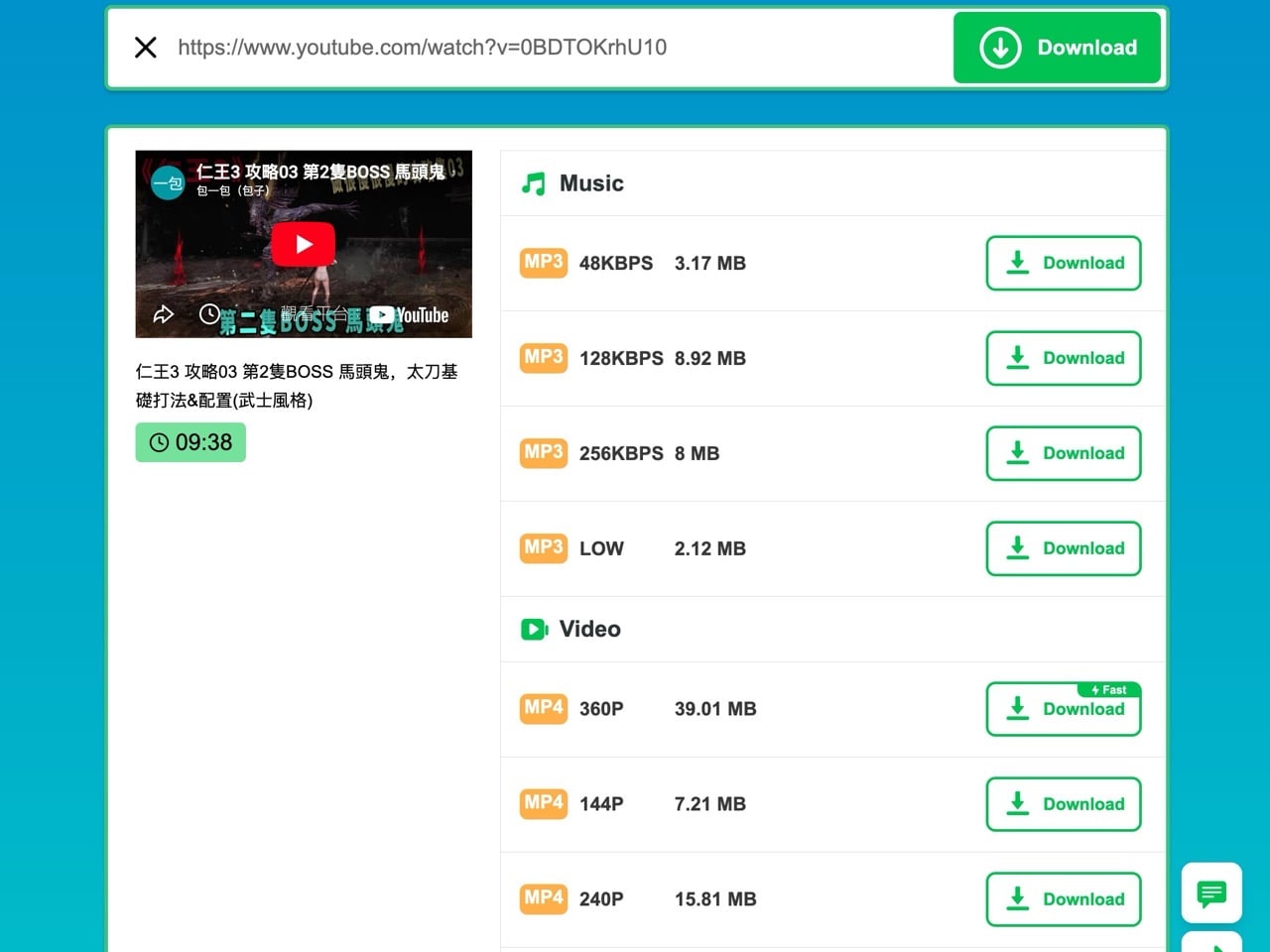Play the video thumbnail preview
1270x952 pixels.
tap(304, 244)
